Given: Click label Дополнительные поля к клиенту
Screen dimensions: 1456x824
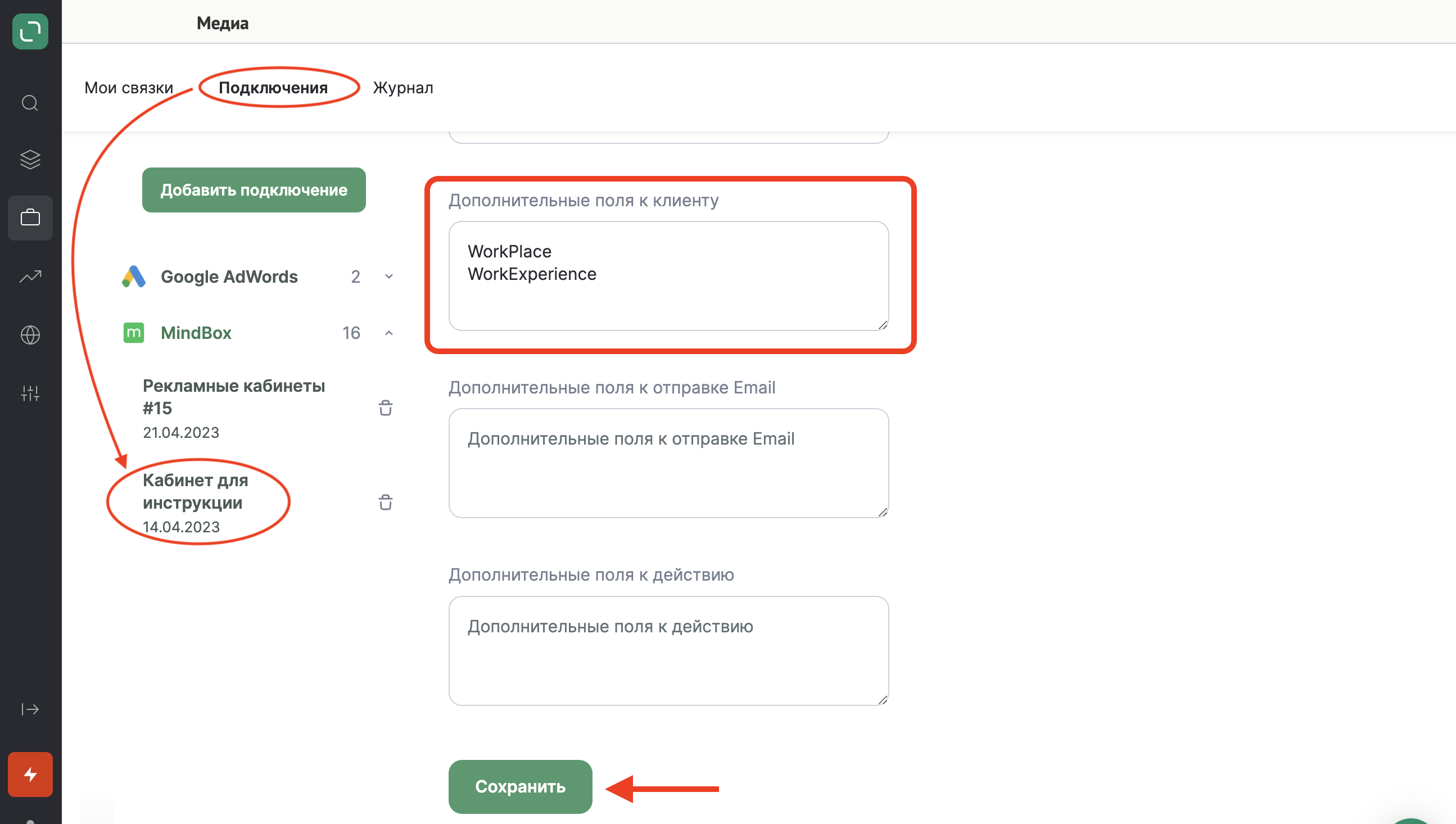Looking at the screenshot, I should point(584,200).
